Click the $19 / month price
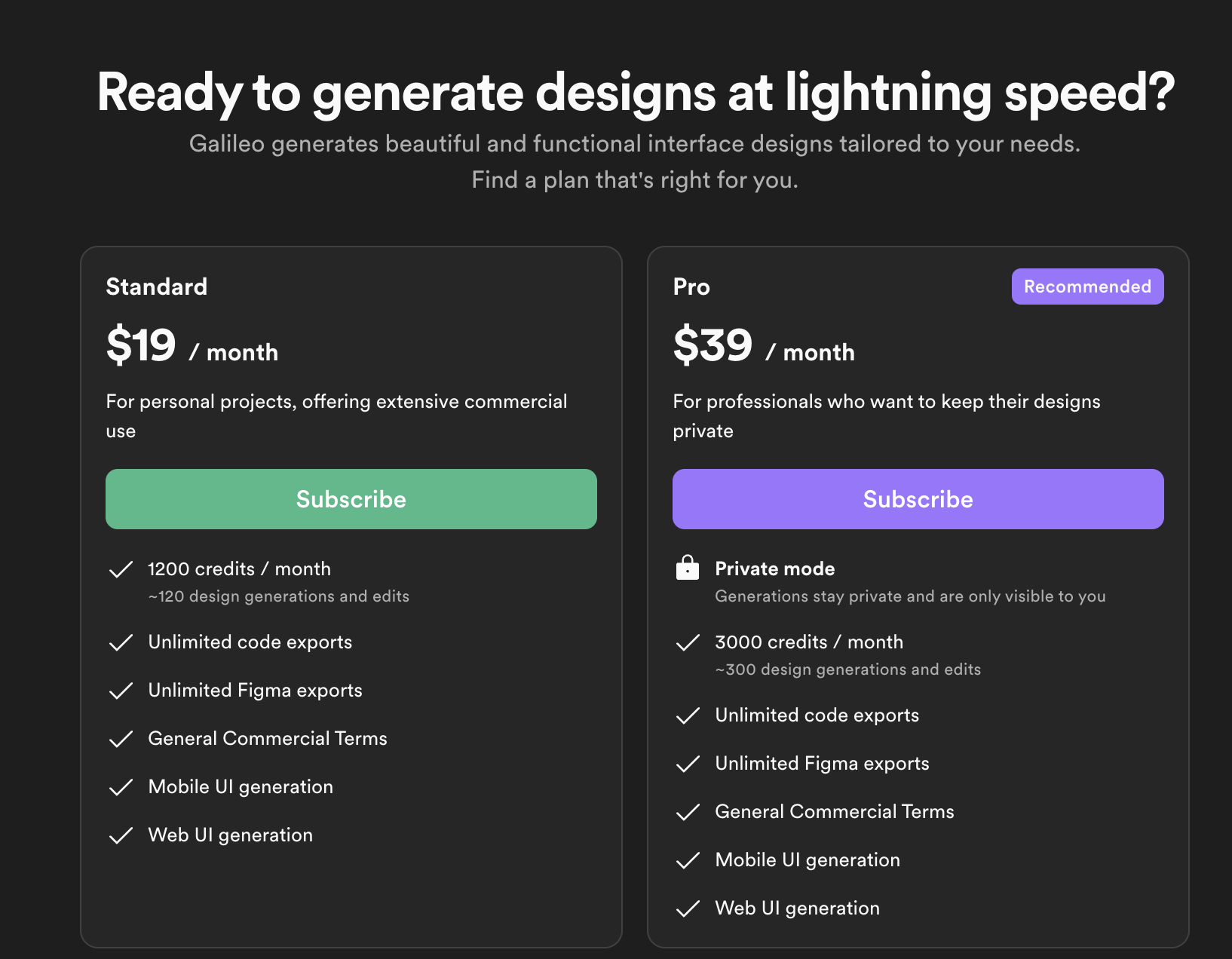The height and width of the screenshot is (959, 1232). [192, 347]
